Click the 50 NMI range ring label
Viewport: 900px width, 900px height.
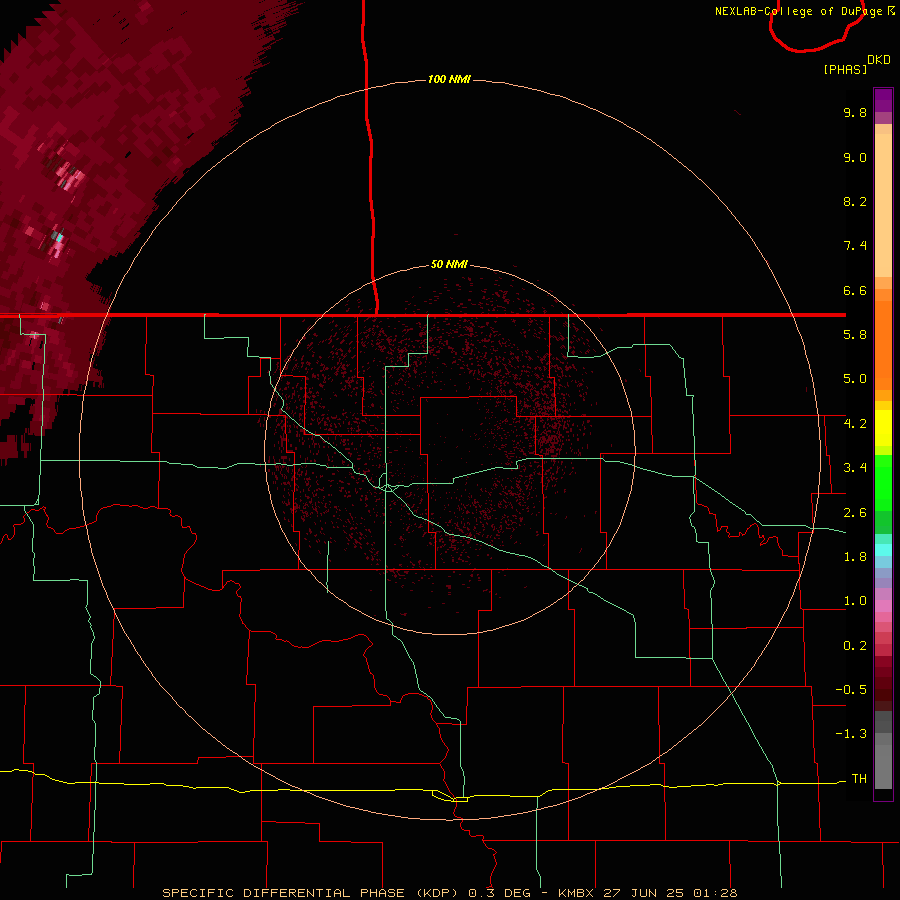tap(449, 264)
